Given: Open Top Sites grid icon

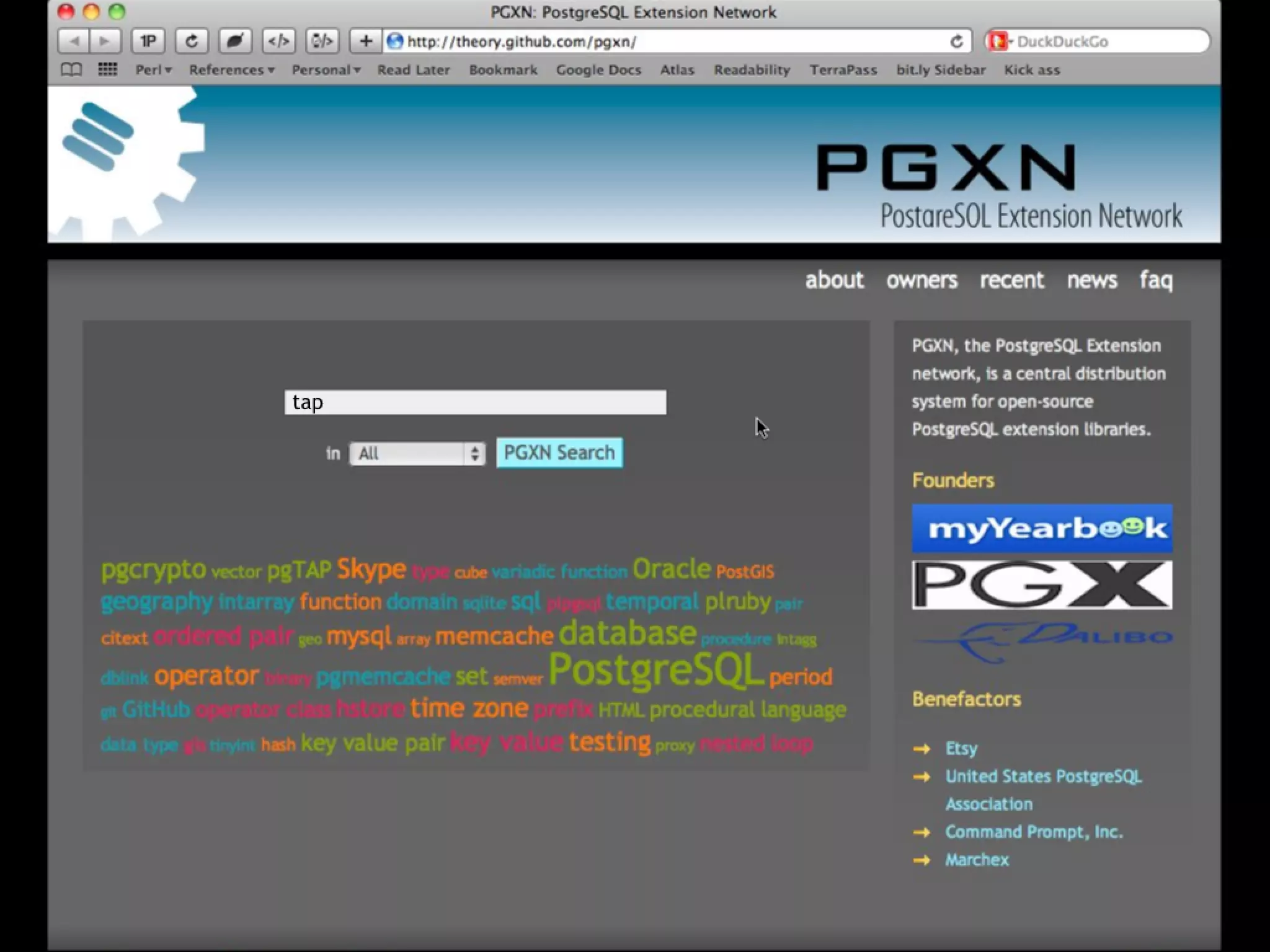Looking at the screenshot, I should click(x=107, y=69).
